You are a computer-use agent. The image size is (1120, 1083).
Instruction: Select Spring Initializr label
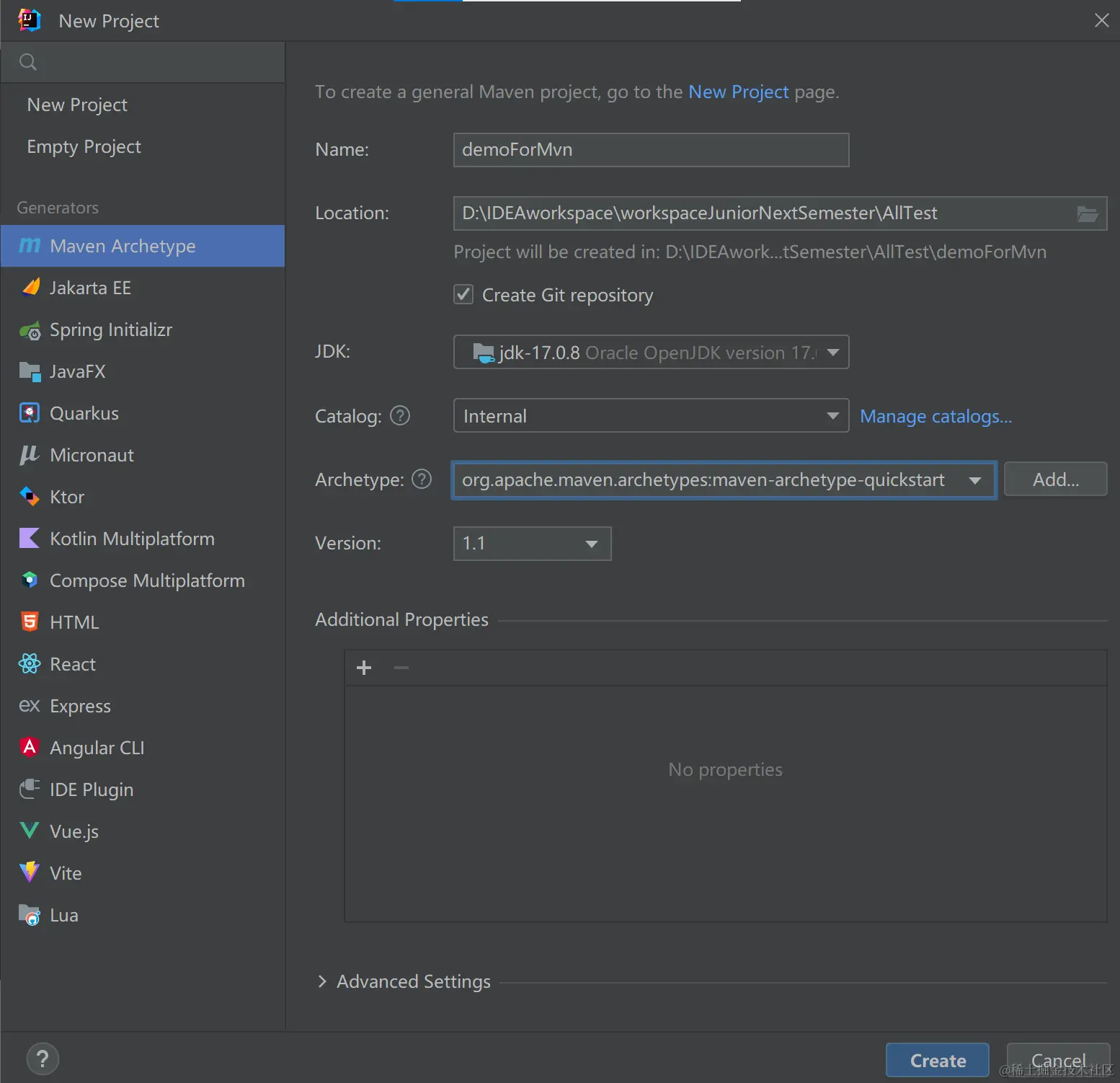(x=111, y=330)
